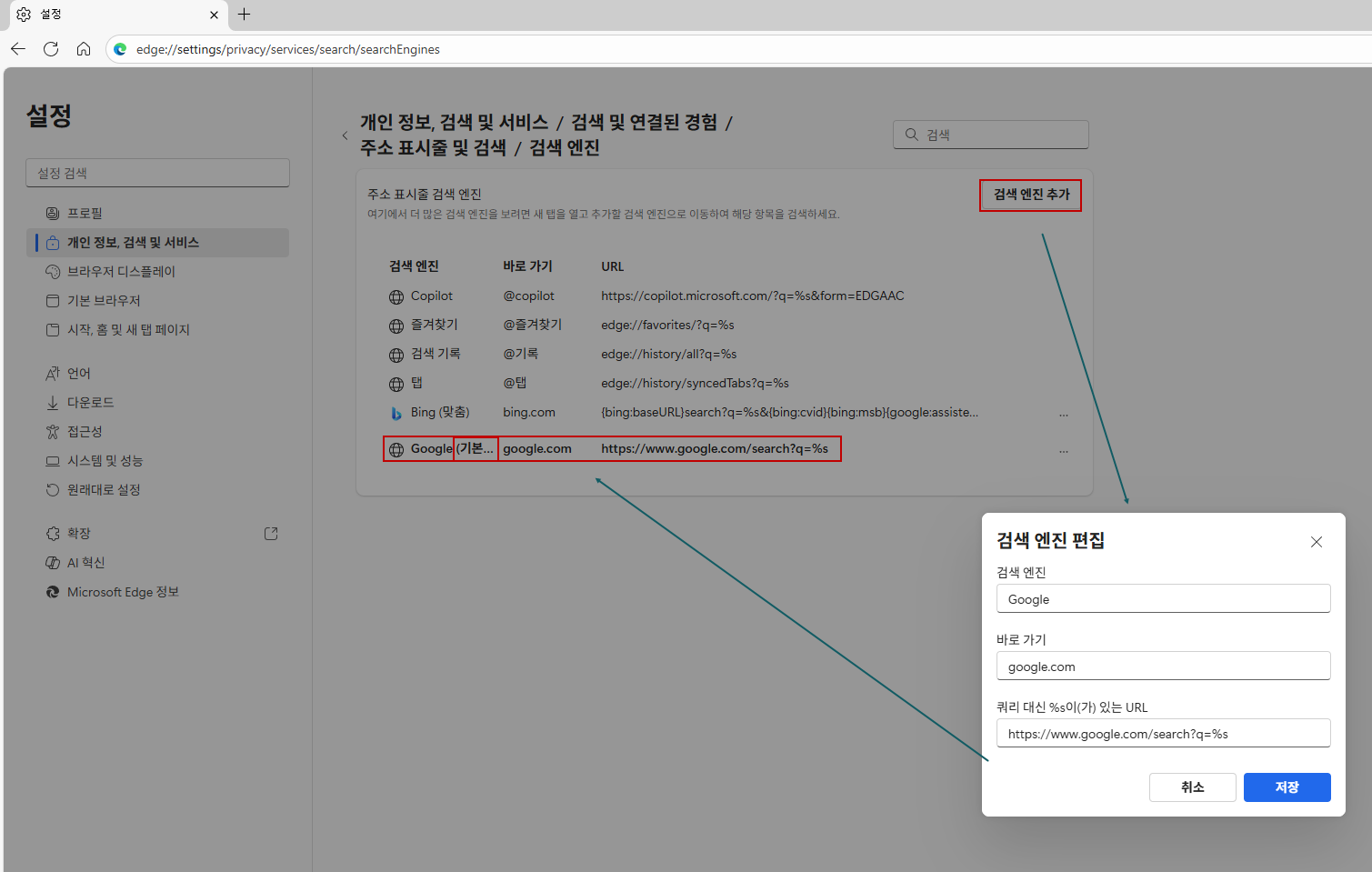Open 언어 settings in sidebar
The image size is (1372, 872).
158,373
